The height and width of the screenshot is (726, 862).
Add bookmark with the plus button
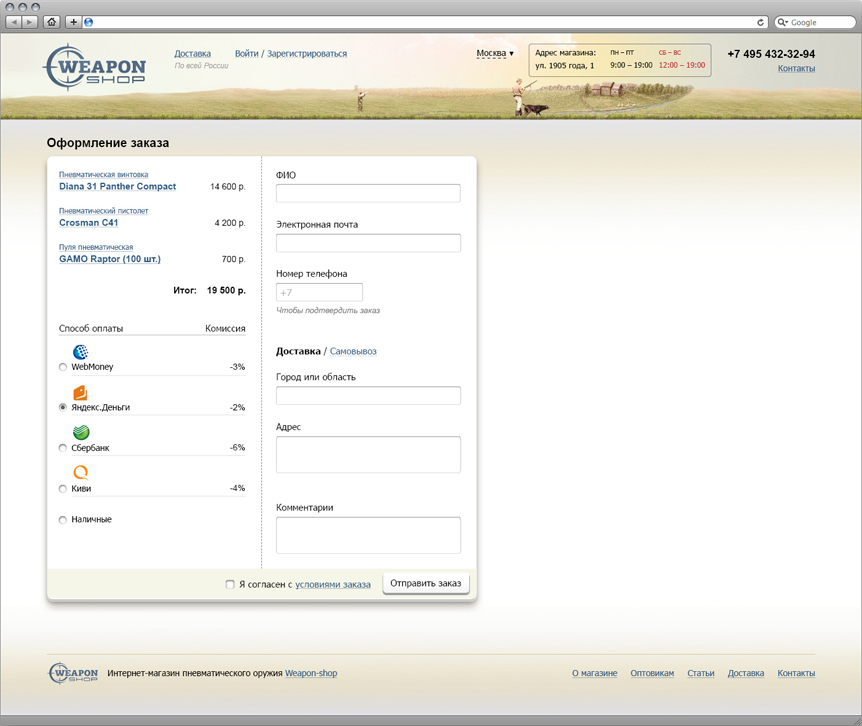(x=73, y=22)
